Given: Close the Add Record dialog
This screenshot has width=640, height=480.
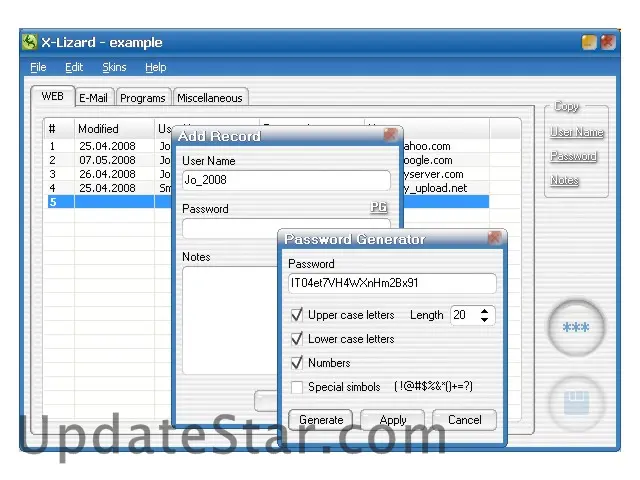Looking at the screenshot, I should 391,135.
